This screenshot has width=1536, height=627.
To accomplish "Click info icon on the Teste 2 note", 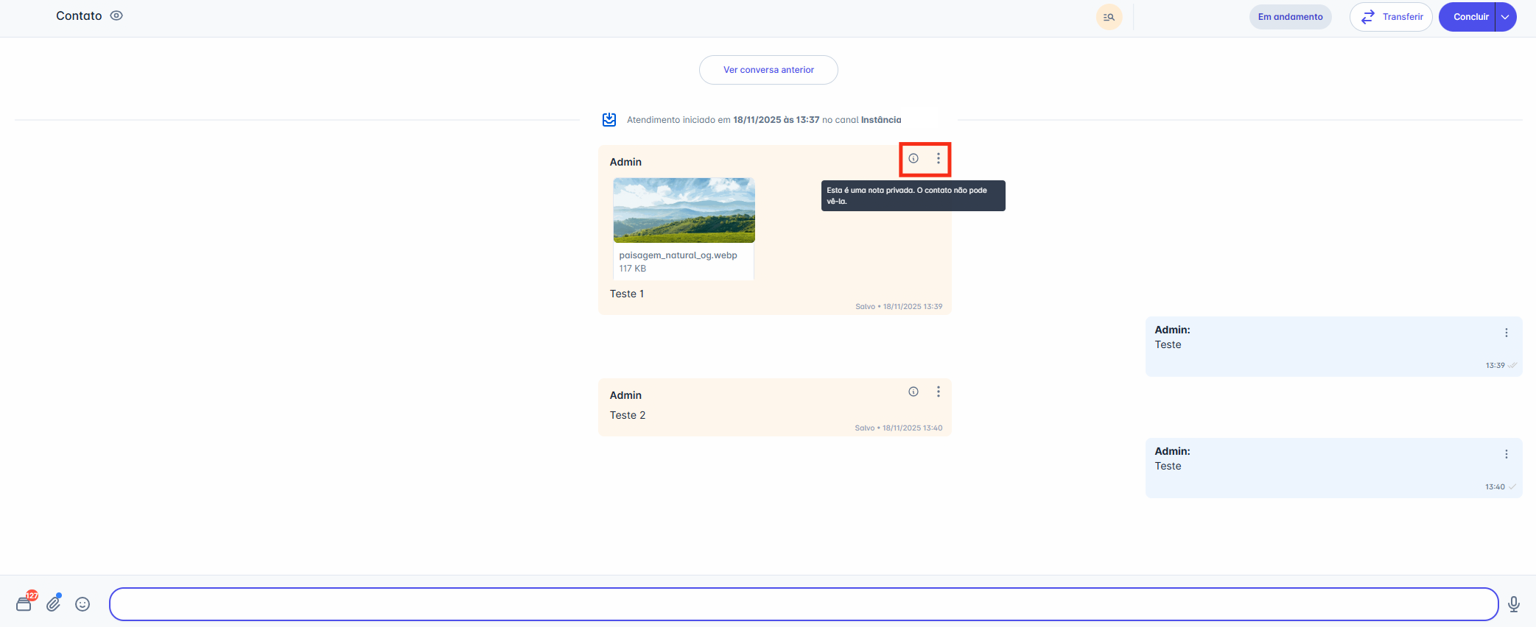I will (x=913, y=392).
